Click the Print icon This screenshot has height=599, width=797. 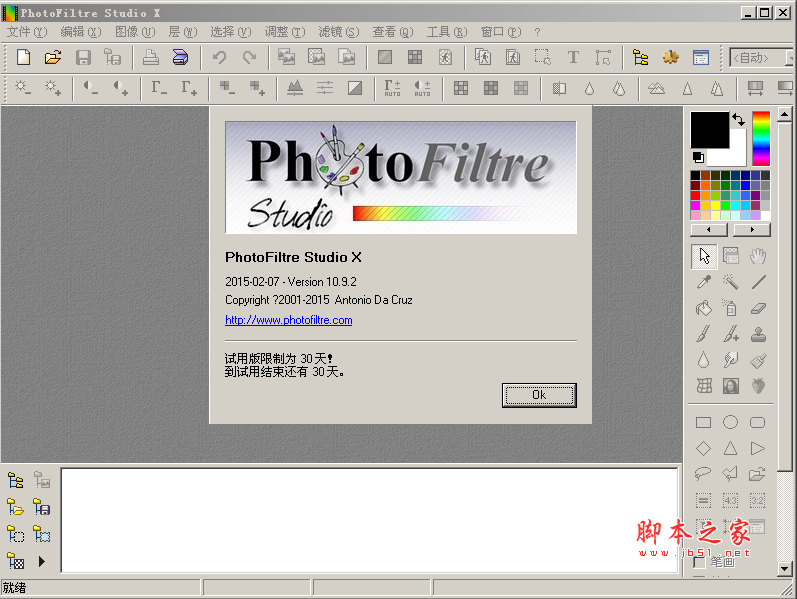[150, 57]
